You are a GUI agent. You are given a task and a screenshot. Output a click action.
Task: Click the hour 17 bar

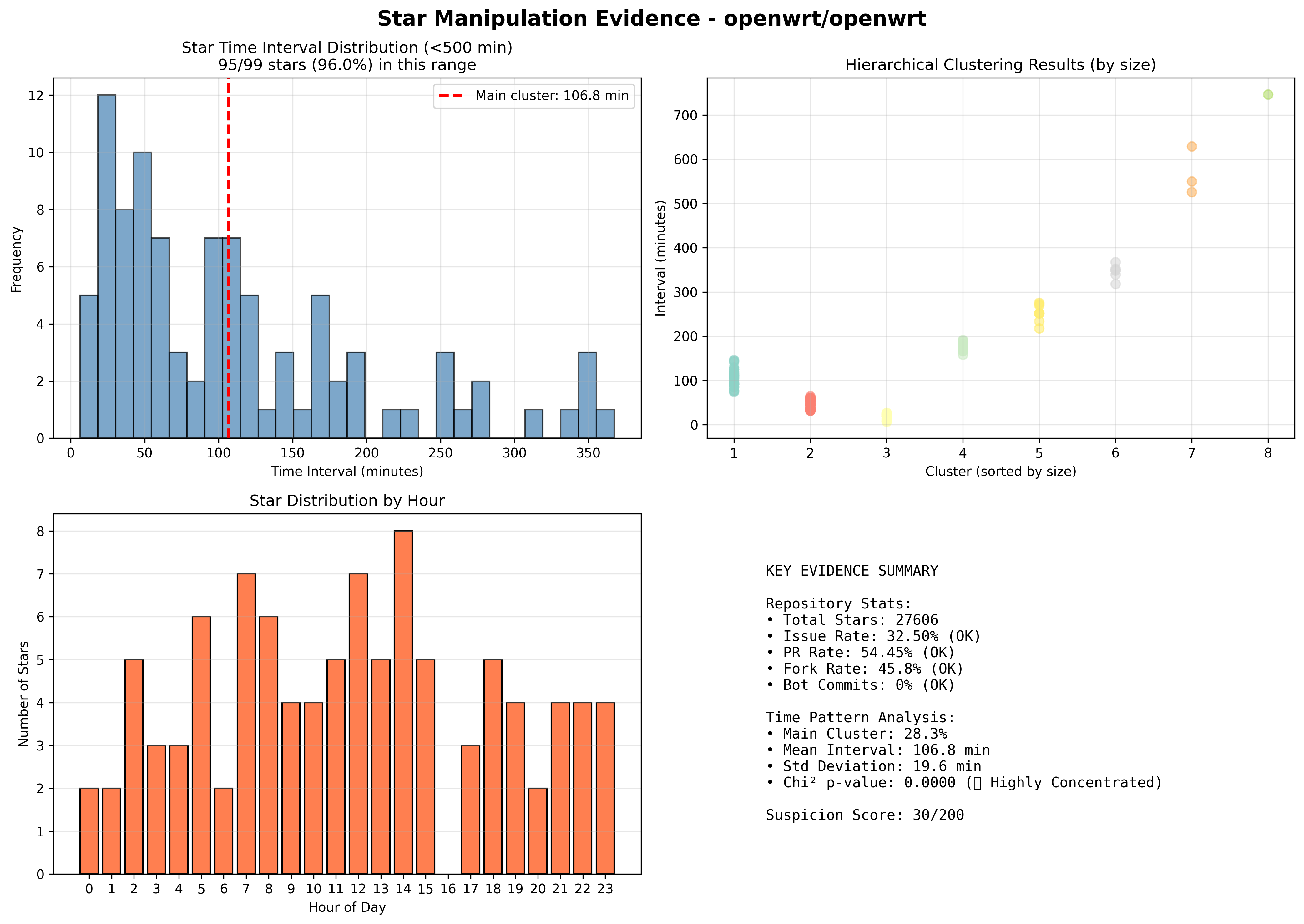(471, 810)
